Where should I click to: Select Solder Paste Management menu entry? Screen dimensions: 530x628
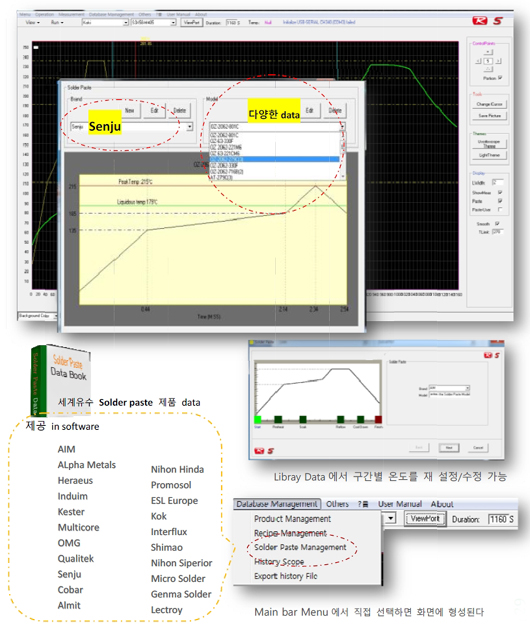300,547
